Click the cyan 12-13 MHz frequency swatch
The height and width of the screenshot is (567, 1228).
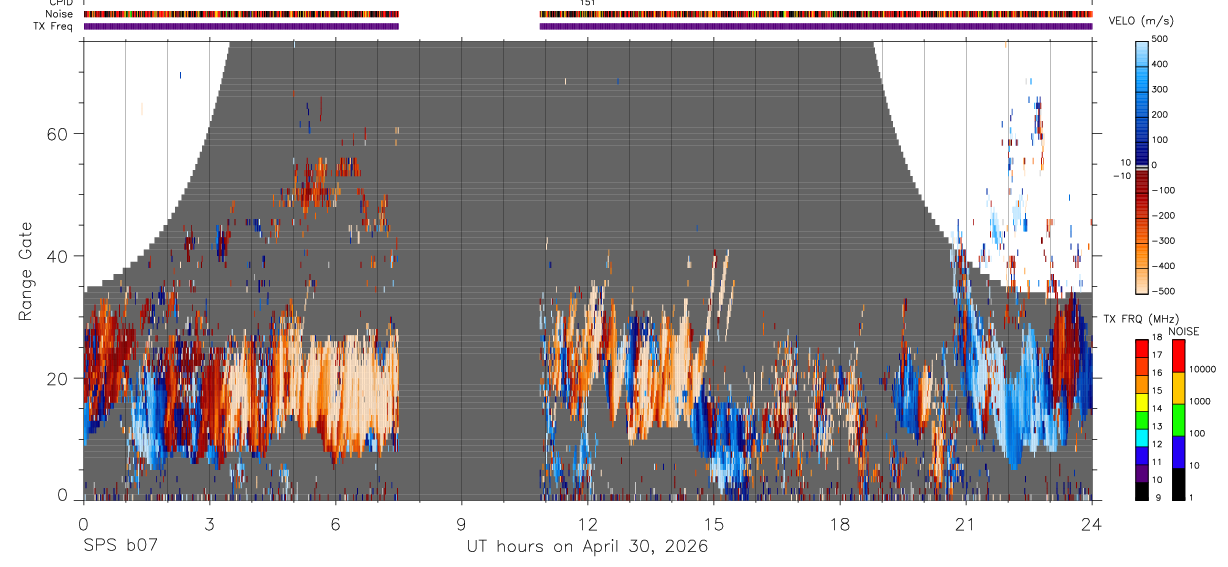coord(1143,437)
